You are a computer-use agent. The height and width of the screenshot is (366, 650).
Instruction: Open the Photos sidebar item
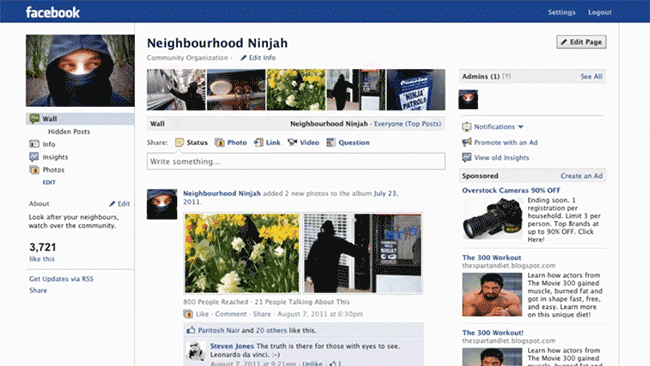pyautogui.click(x=53, y=170)
